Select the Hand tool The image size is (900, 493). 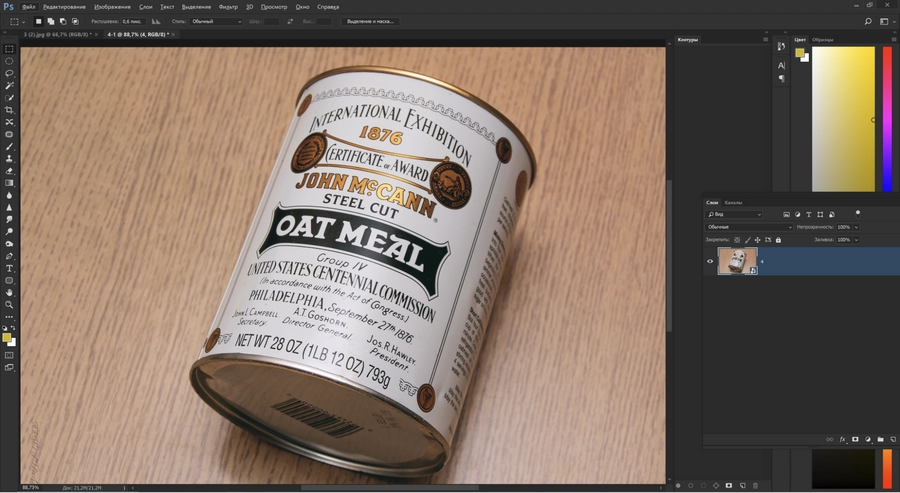pos(9,293)
